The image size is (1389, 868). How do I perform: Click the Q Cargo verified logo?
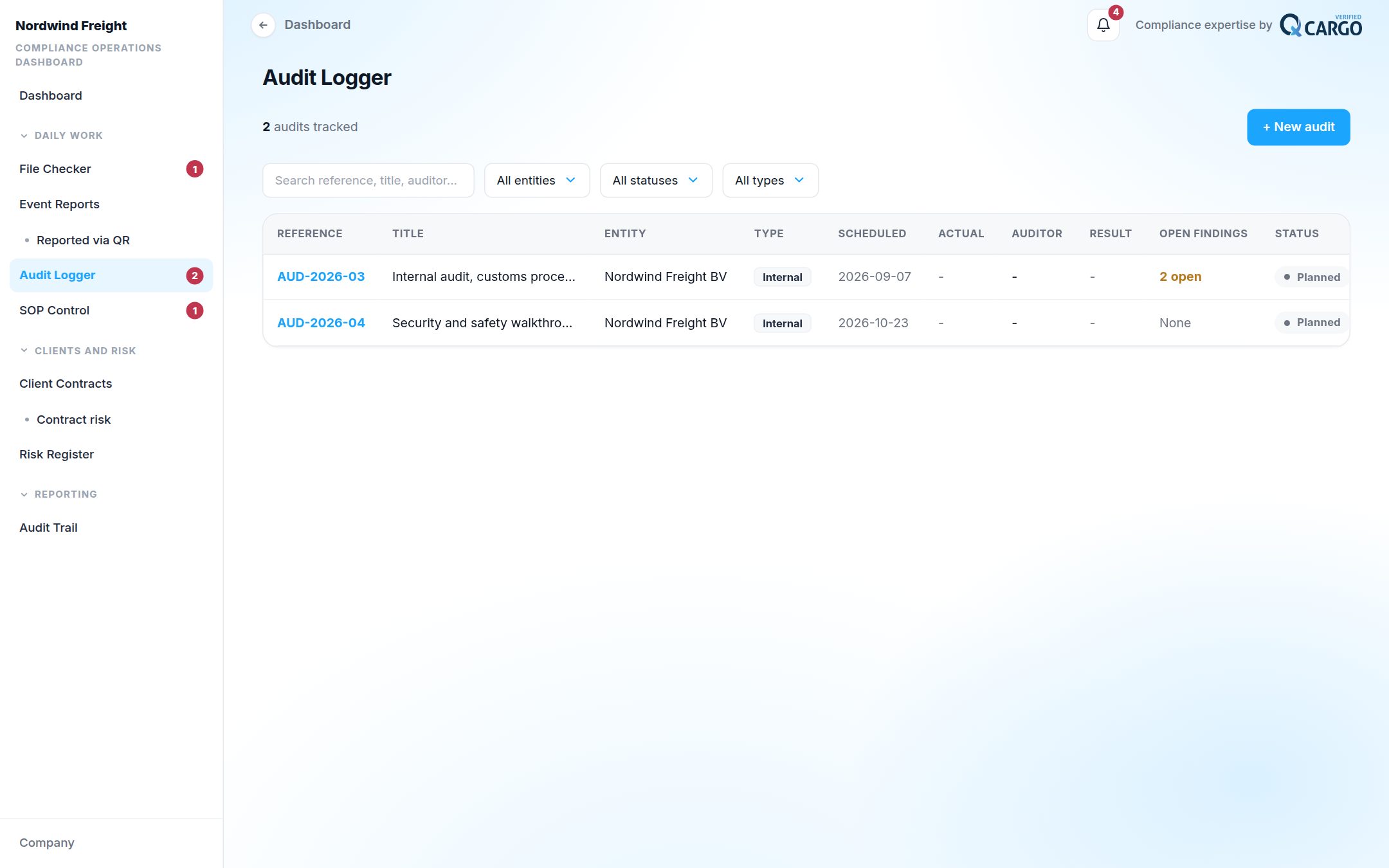(1320, 25)
